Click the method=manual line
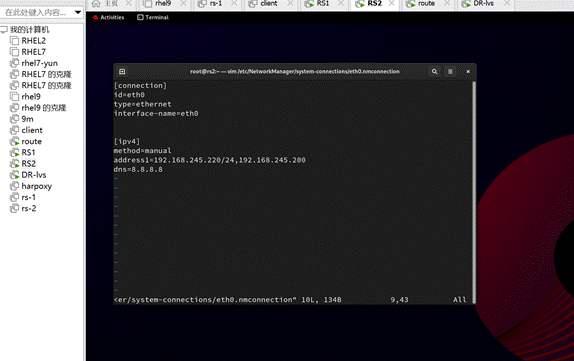The width and height of the screenshot is (574, 361). [x=142, y=151]
